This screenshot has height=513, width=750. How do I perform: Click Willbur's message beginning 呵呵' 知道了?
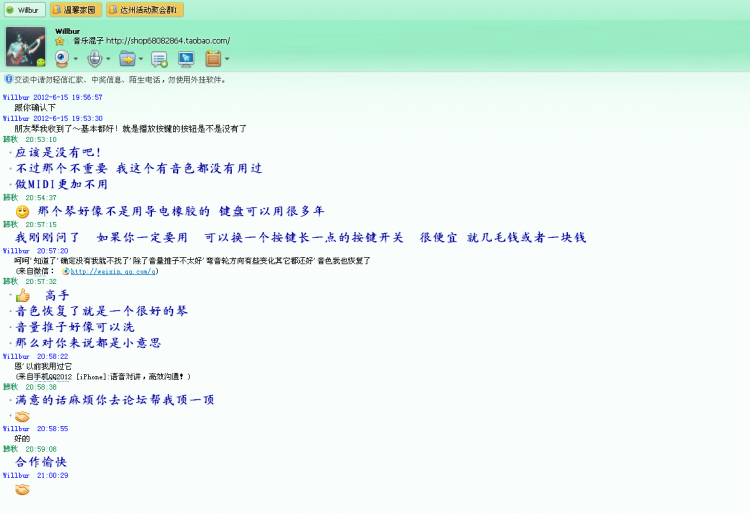pos(192,261)
